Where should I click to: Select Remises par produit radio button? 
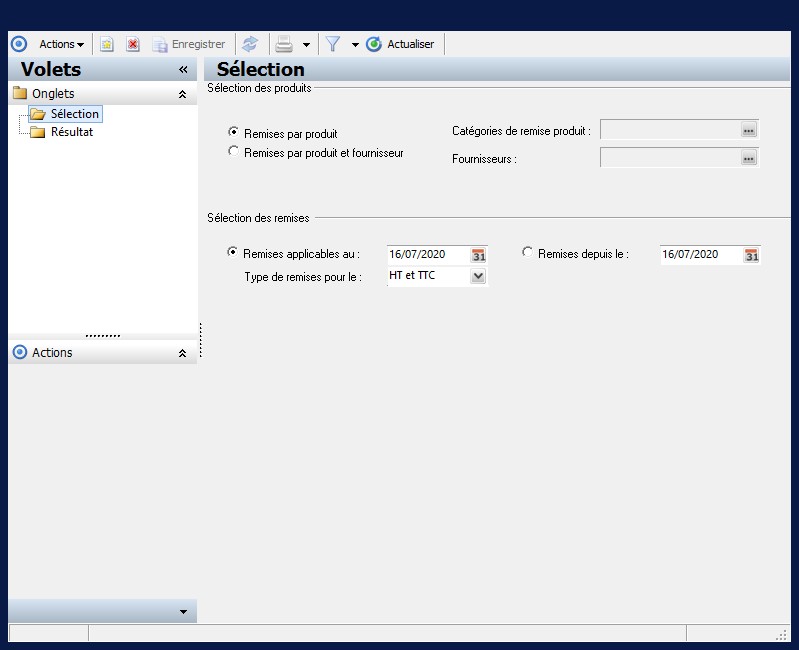[x=233, y=132]
